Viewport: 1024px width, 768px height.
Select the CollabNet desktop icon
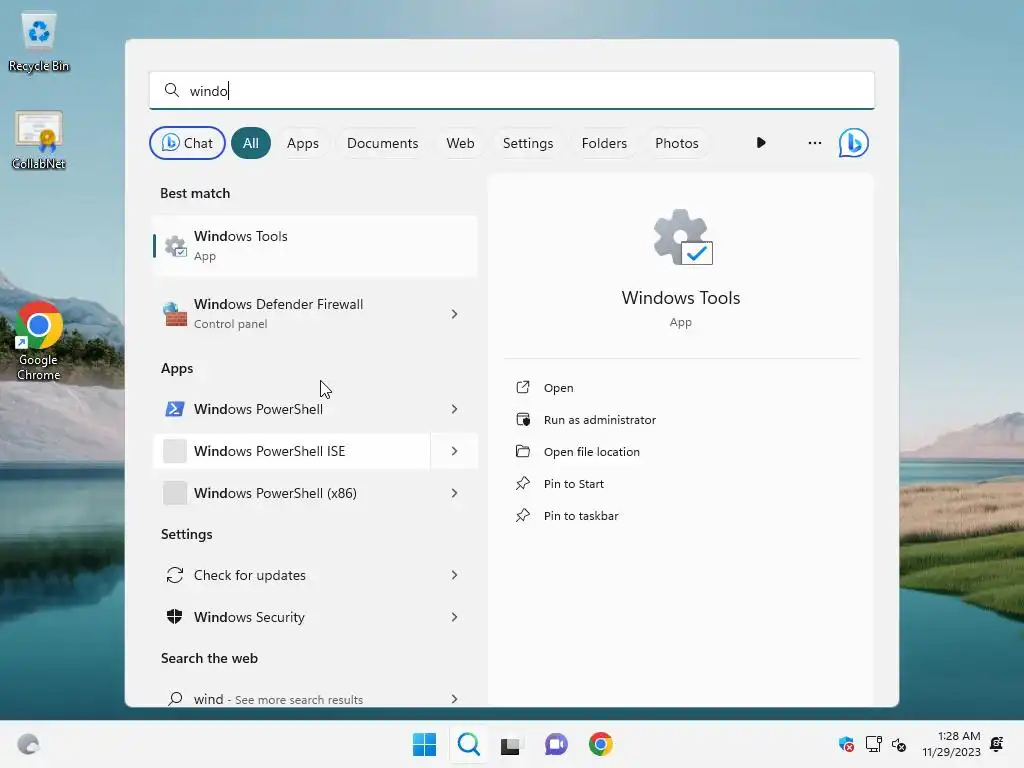pyautogui.click(x=39, y=140)
